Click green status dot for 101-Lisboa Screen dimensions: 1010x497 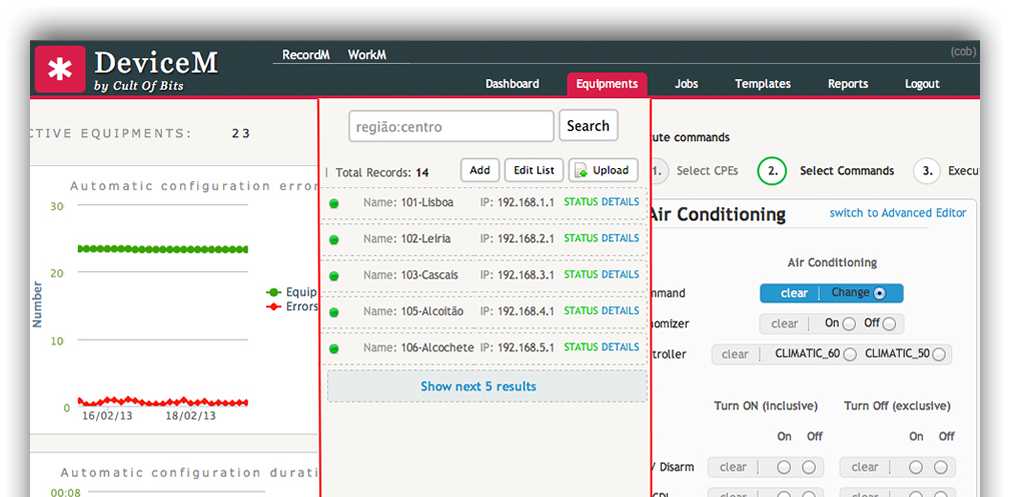(x=334, y=203)
